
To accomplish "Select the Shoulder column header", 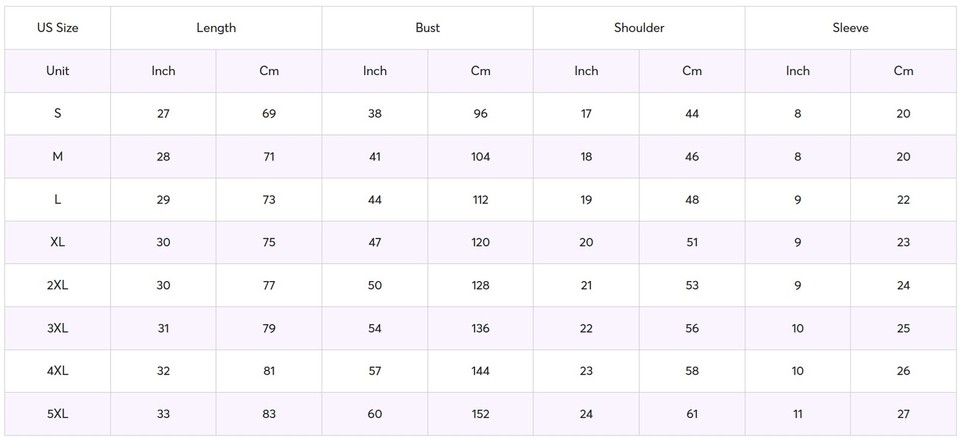I will point(639,28).
